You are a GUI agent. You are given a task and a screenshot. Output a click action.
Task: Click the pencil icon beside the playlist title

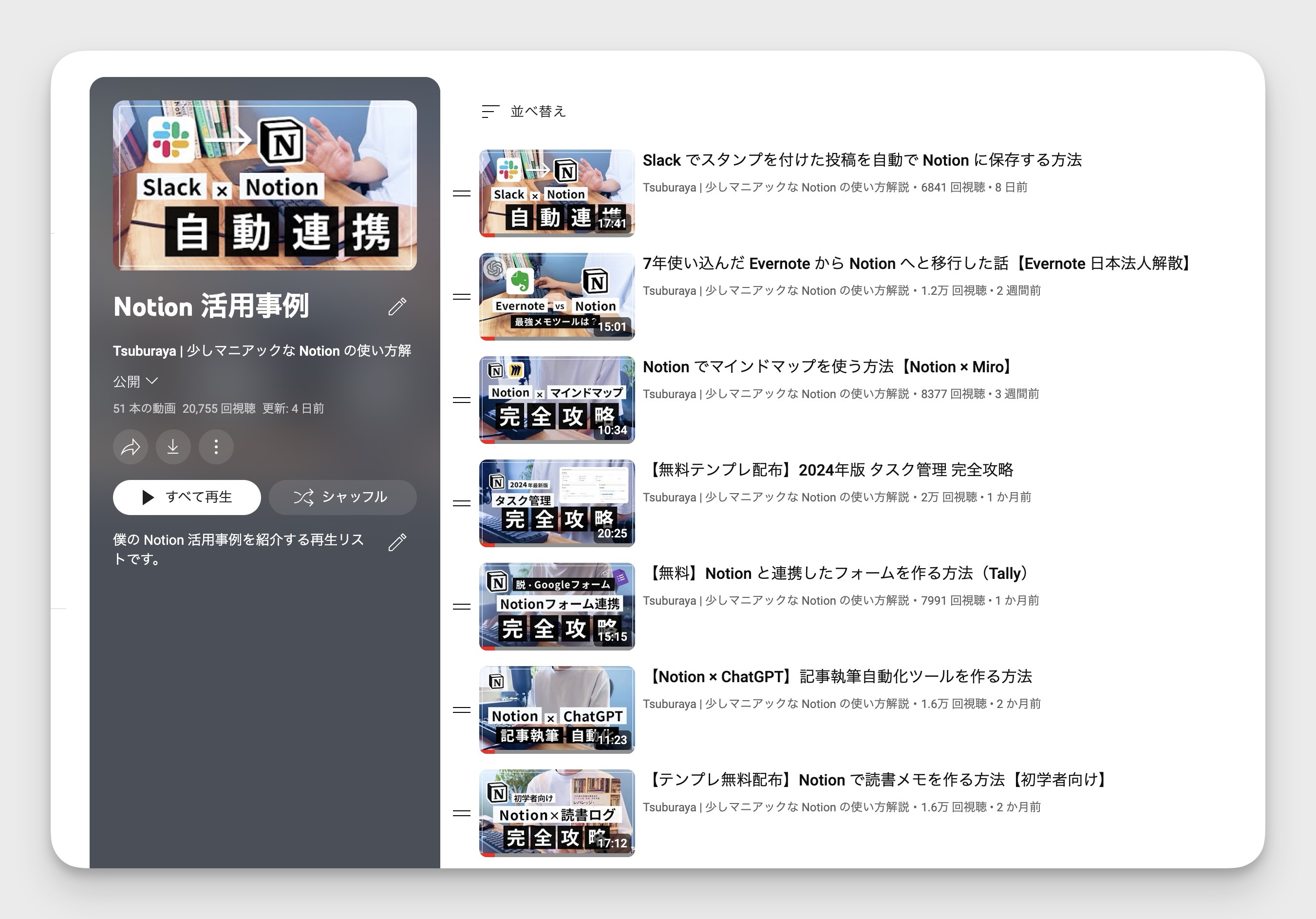tap(397, 306)
